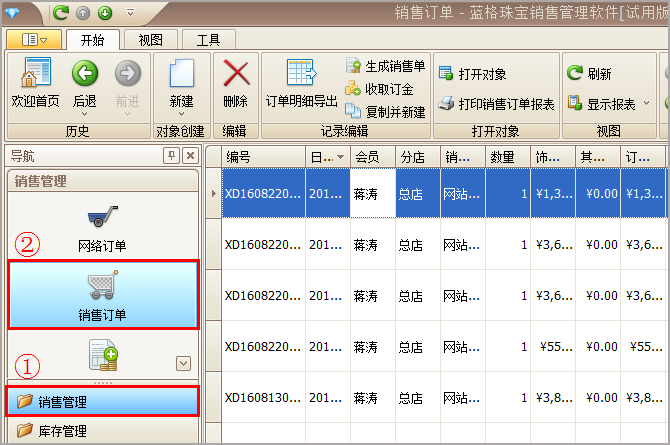
Task: Switch to the 工具 ribbon tab
Action: (x=209, y=40)
